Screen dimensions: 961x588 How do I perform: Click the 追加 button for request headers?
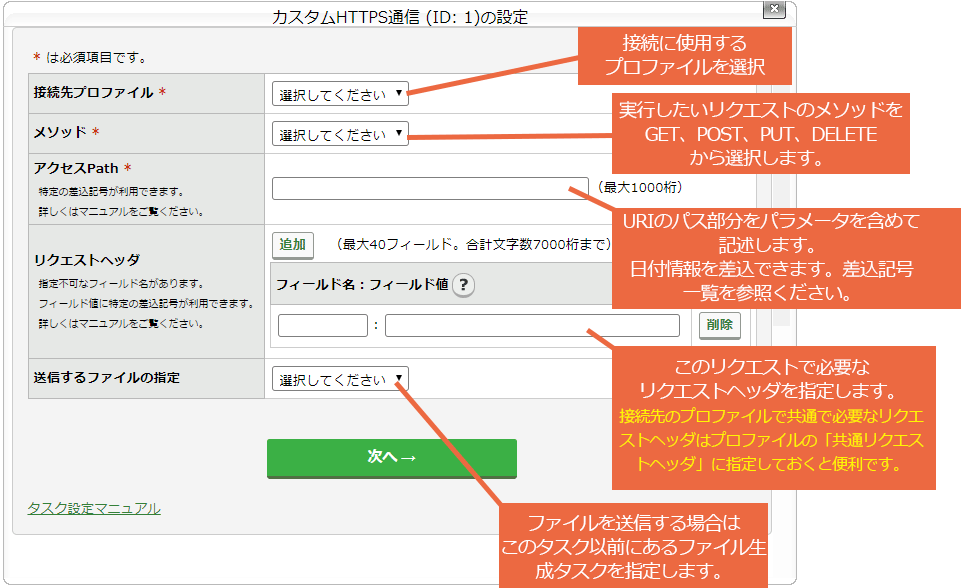[x=293, y=245]
